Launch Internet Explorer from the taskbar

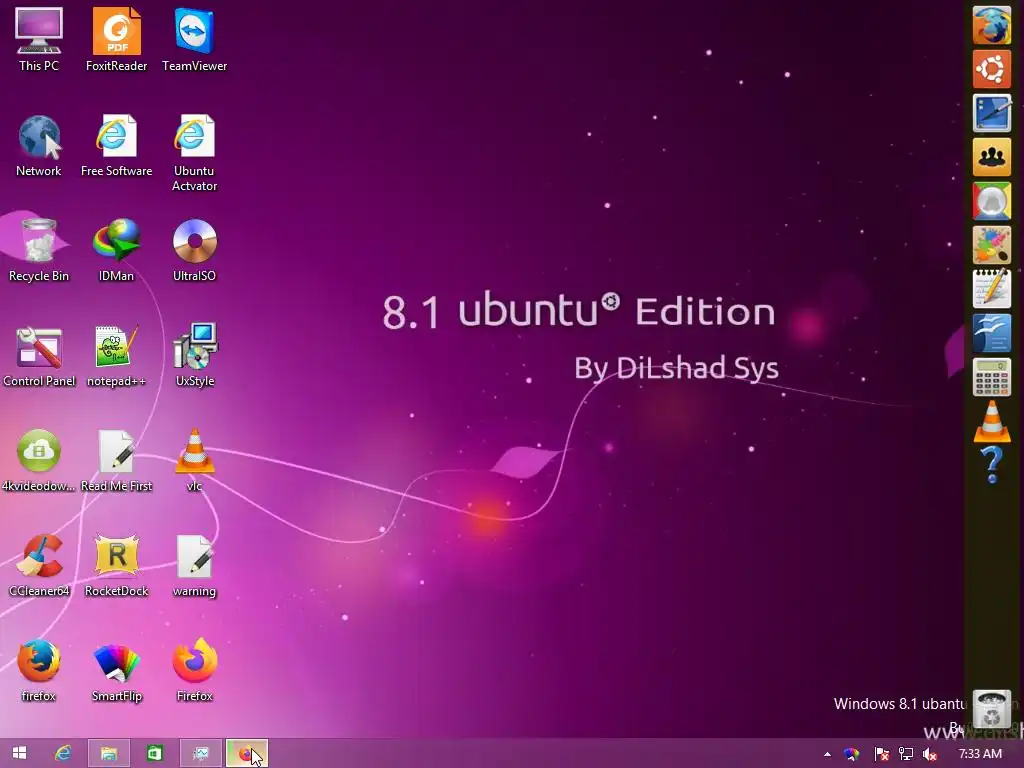pyautogui.click(x=63, y=754)
